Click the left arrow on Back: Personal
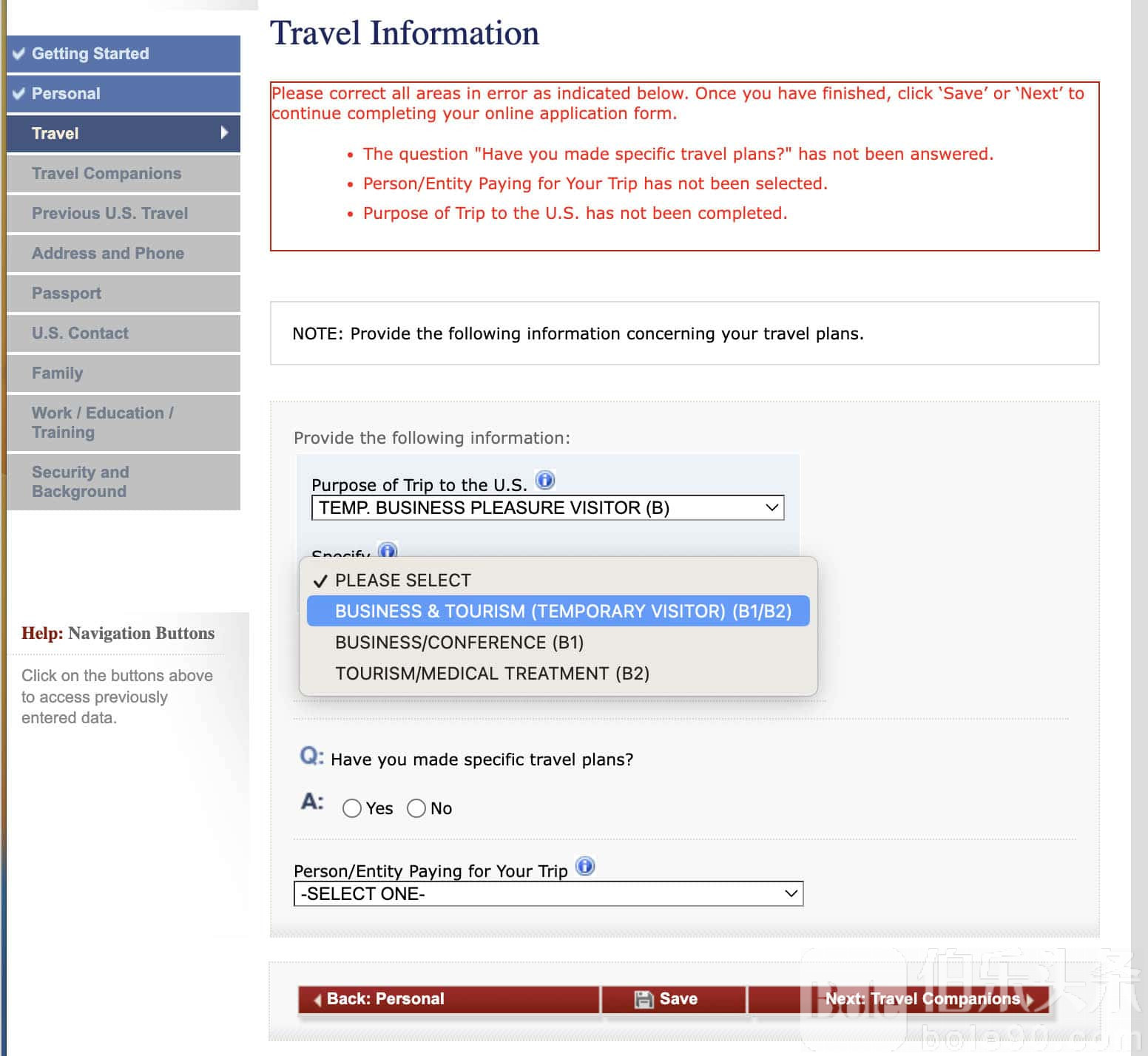The image size is (1148, 1056). 317,1000
